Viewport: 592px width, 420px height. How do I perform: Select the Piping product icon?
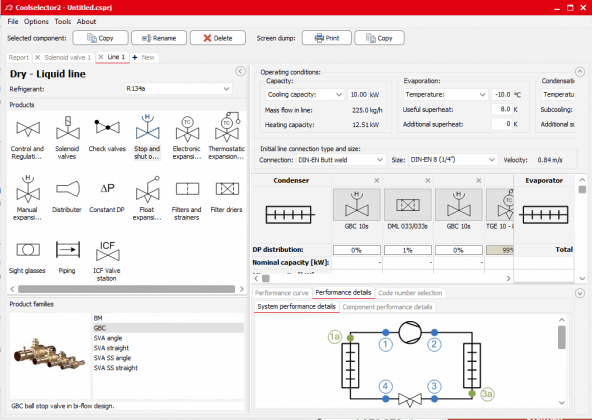tap(68, 250)
